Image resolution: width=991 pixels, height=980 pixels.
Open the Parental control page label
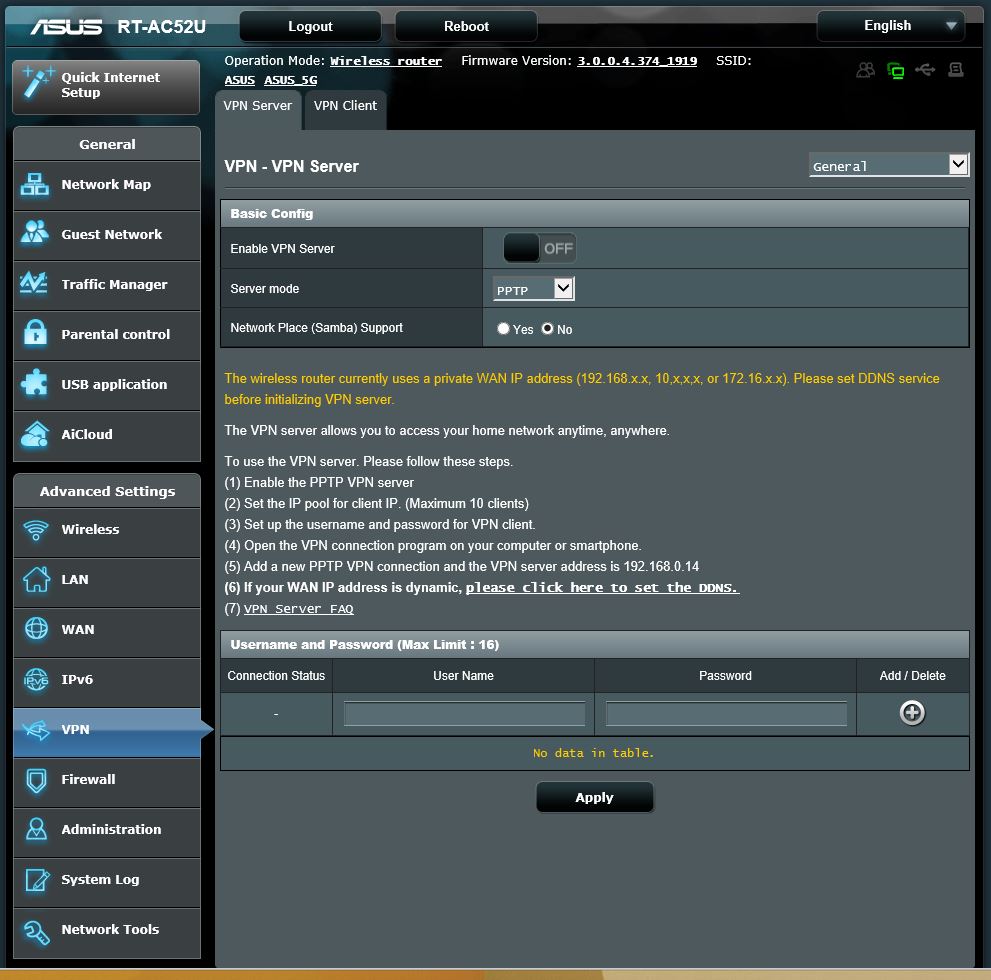116,334
